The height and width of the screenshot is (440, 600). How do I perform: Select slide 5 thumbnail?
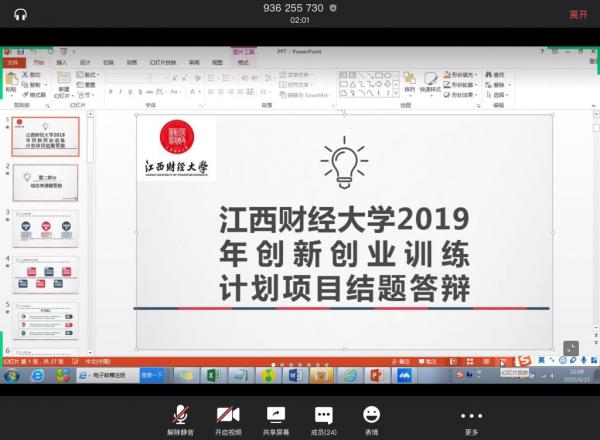coord(46,321)
